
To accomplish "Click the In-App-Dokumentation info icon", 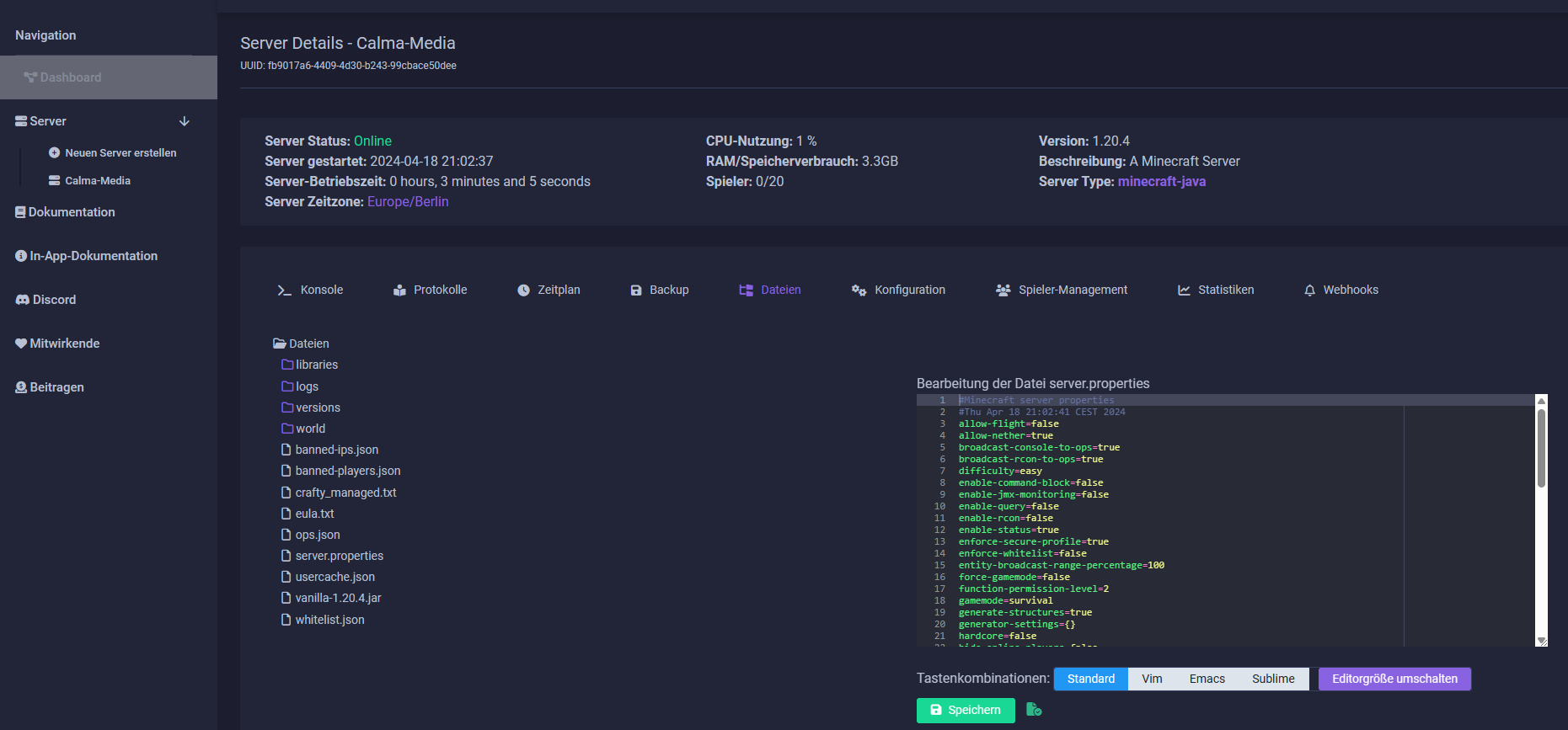I will (x=21, y=256).
